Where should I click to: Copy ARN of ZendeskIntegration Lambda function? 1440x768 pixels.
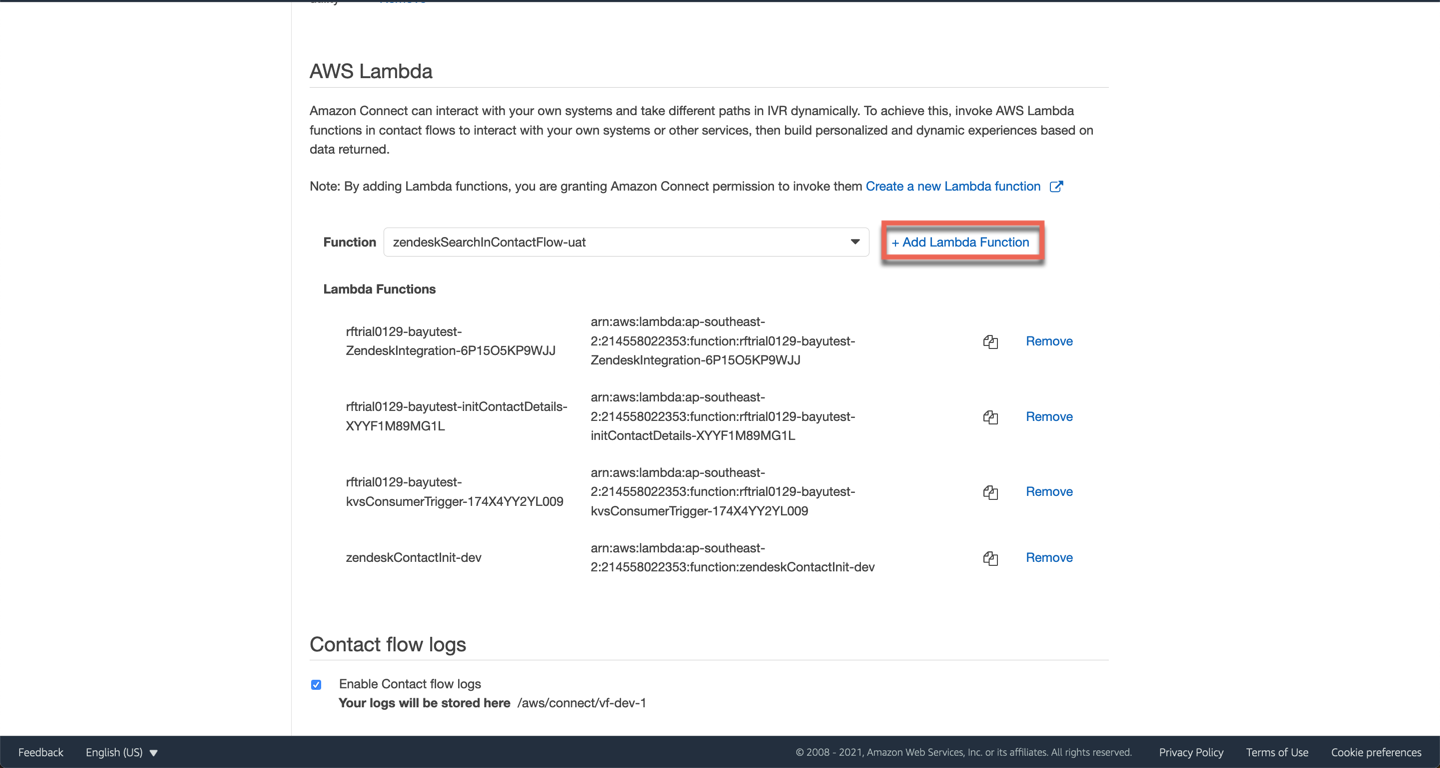[x=990, y=342]
